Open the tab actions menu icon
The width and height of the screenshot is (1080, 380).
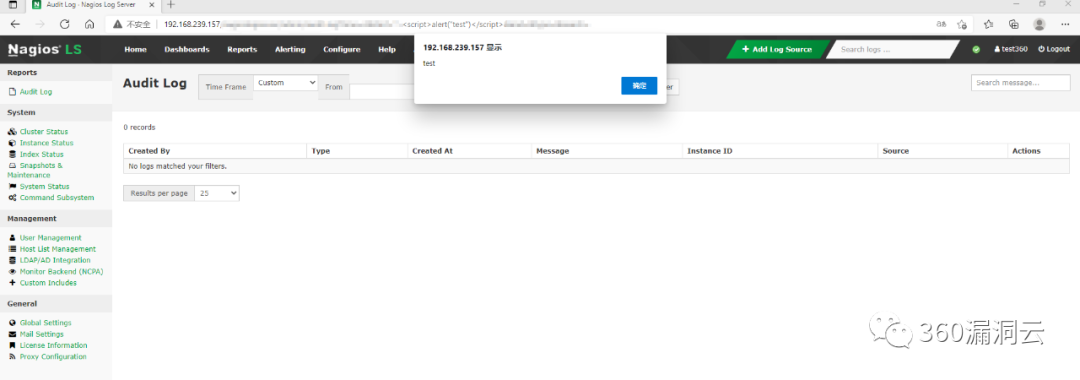pyautogui.click(x=13, y=5)
